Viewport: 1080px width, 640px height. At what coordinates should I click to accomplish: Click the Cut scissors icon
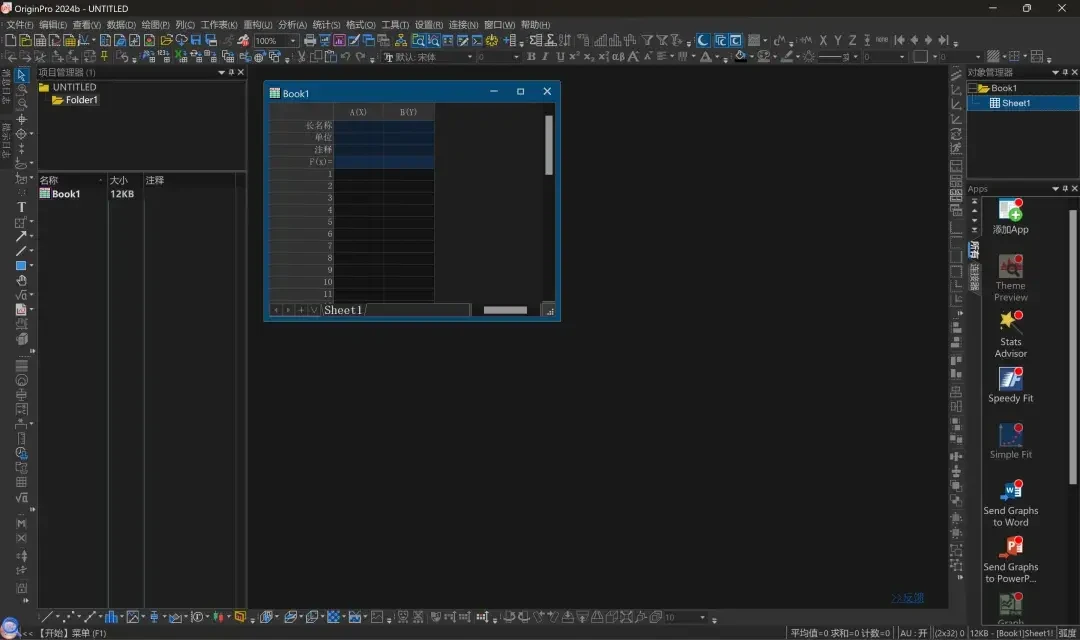coord(301,56)
